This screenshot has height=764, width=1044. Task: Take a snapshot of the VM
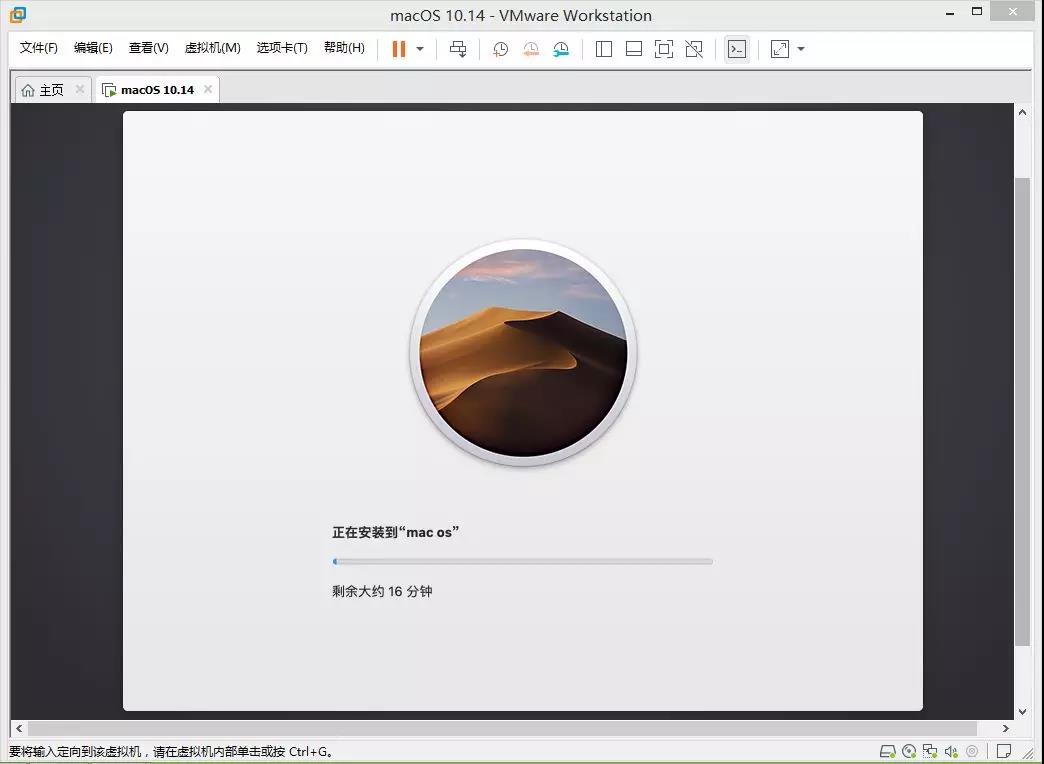coord(500,49)
